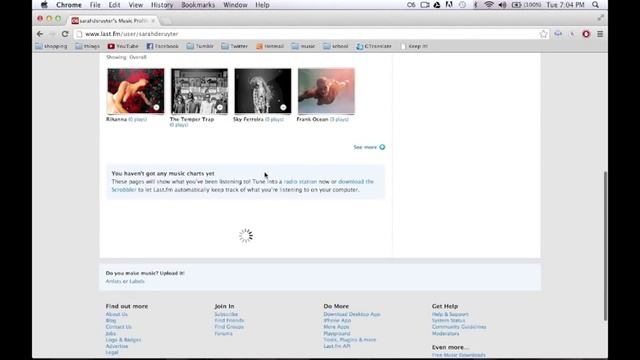Click the See more link

(x=369, y=147)
